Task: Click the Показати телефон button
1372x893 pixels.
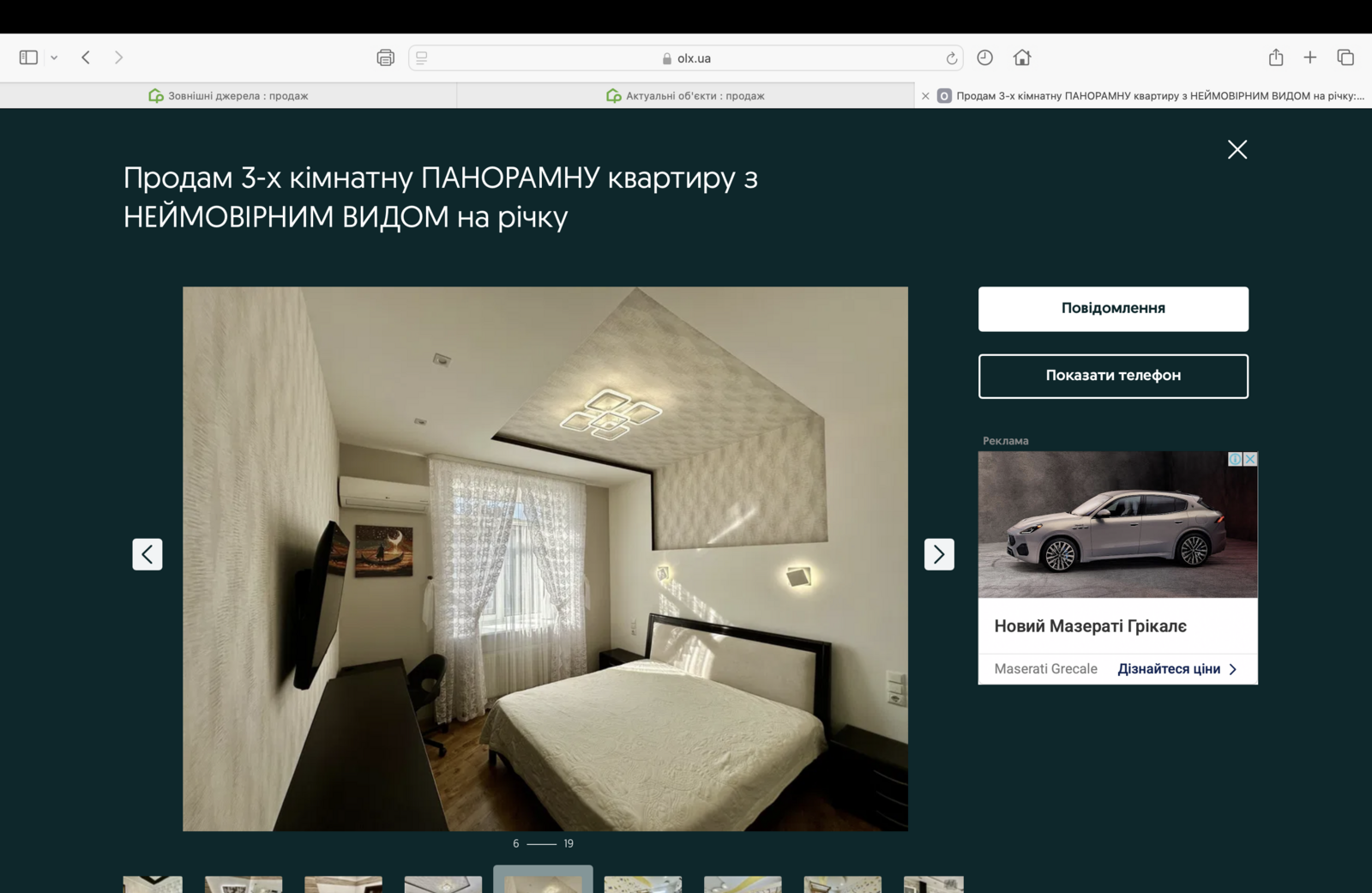Action: click(1113, 376)
